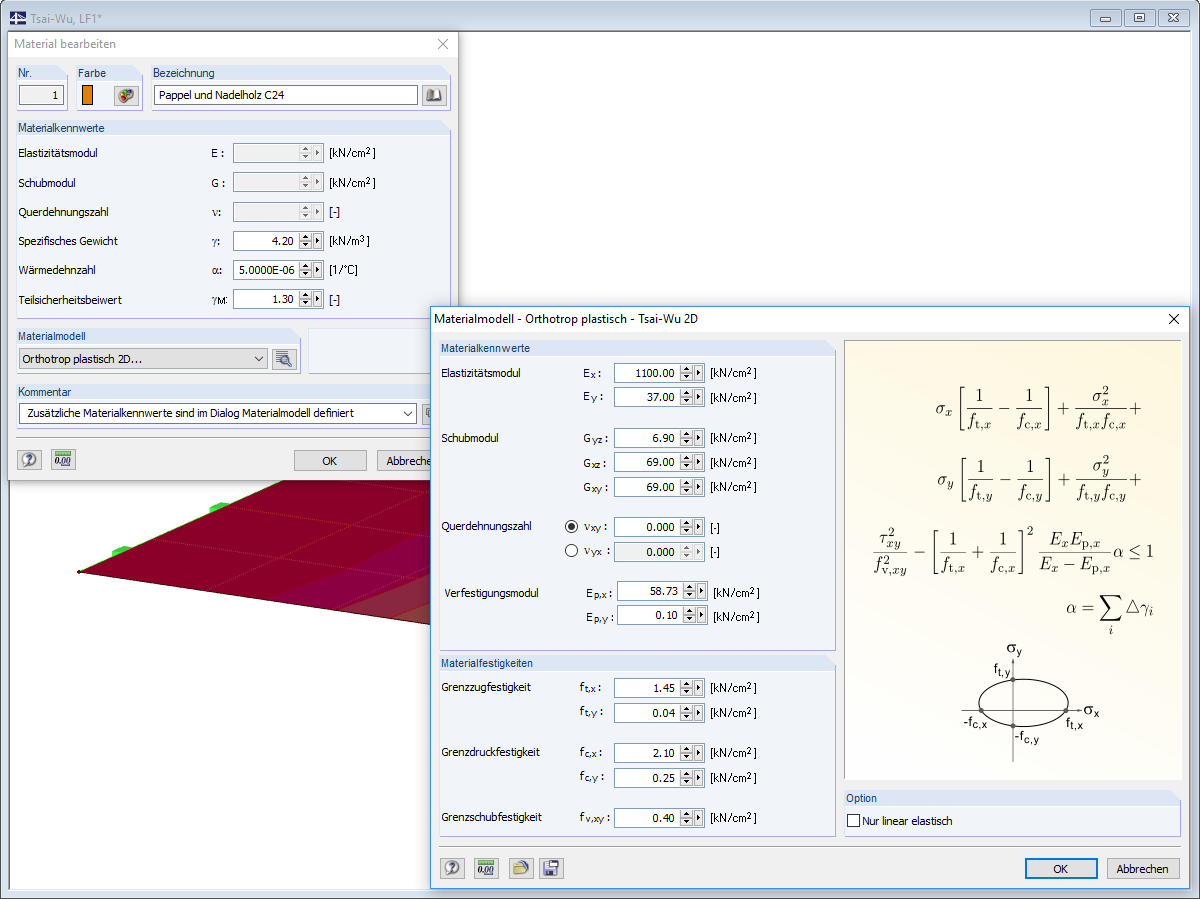Click the Nr. field showing 1

pyautogui.click(x=42, y=96)
